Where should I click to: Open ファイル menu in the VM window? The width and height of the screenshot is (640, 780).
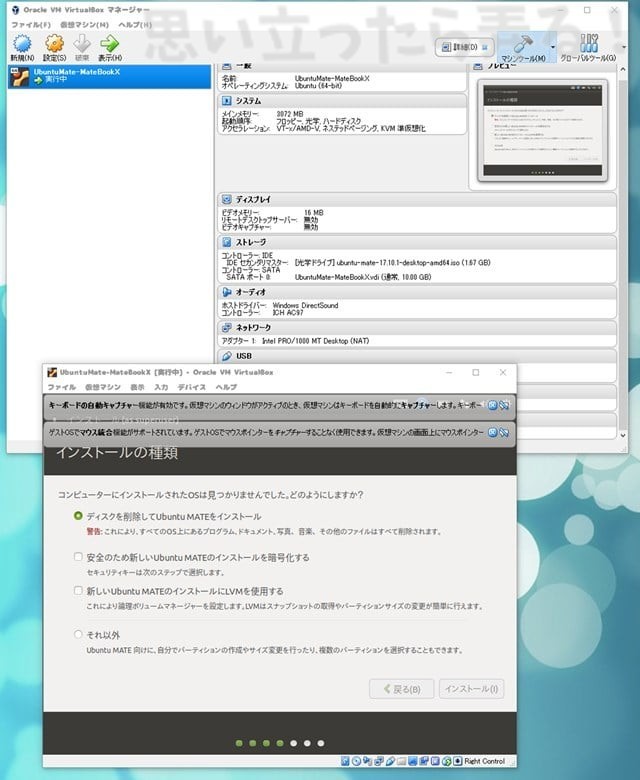pos(62,387)
